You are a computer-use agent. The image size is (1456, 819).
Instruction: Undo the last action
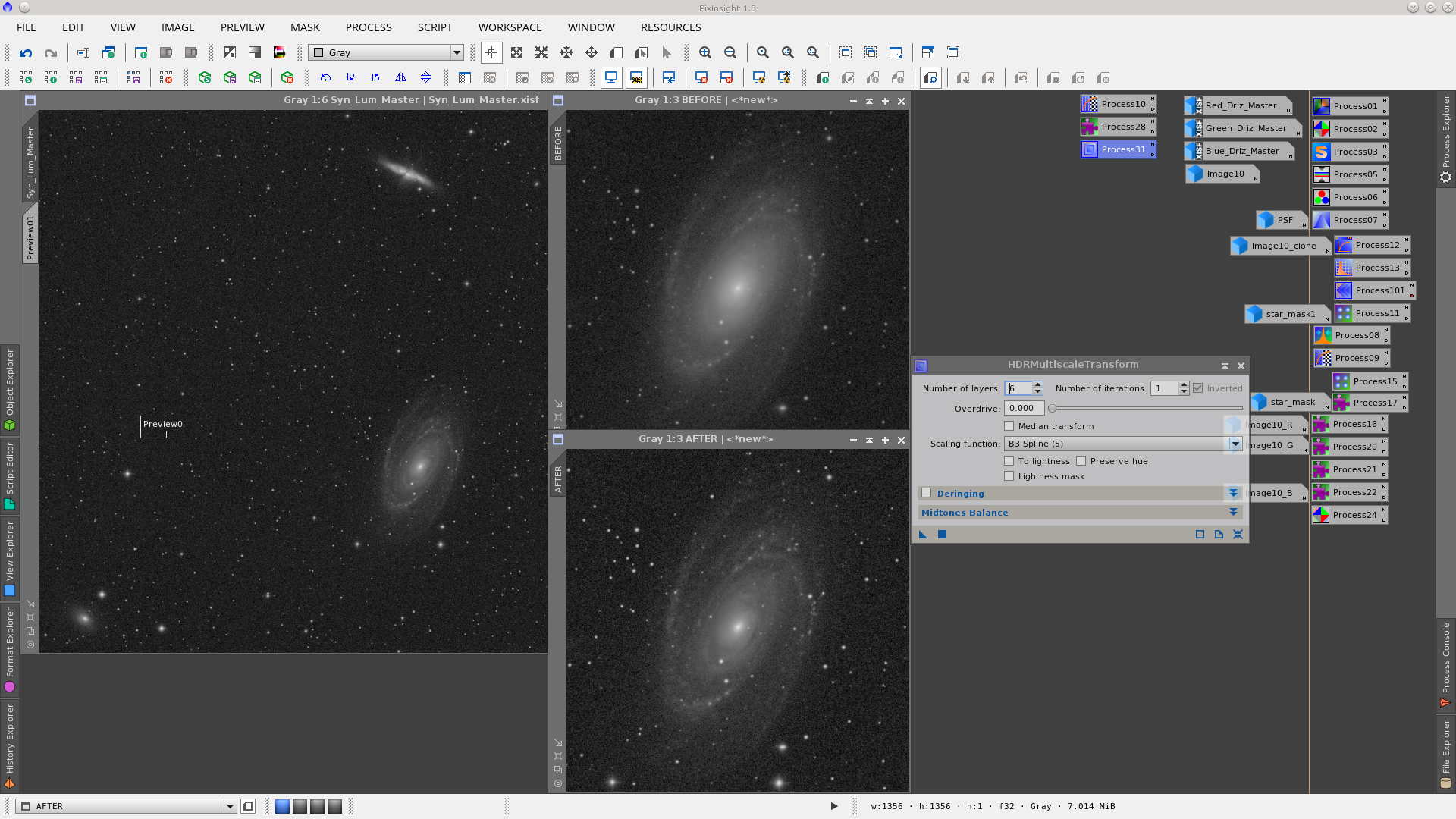coord(26,52)
